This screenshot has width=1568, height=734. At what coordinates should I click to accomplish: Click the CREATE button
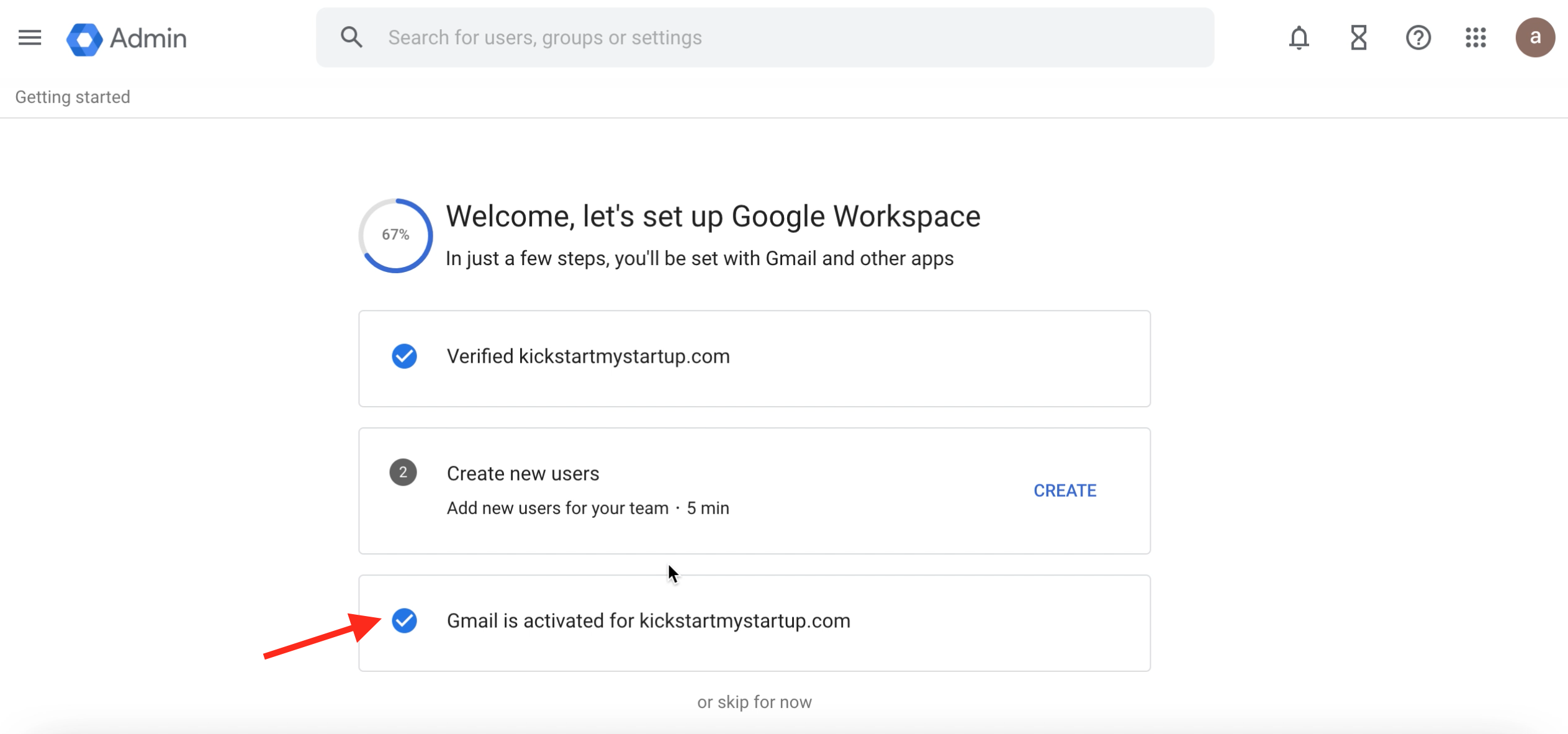[1065, 491]
